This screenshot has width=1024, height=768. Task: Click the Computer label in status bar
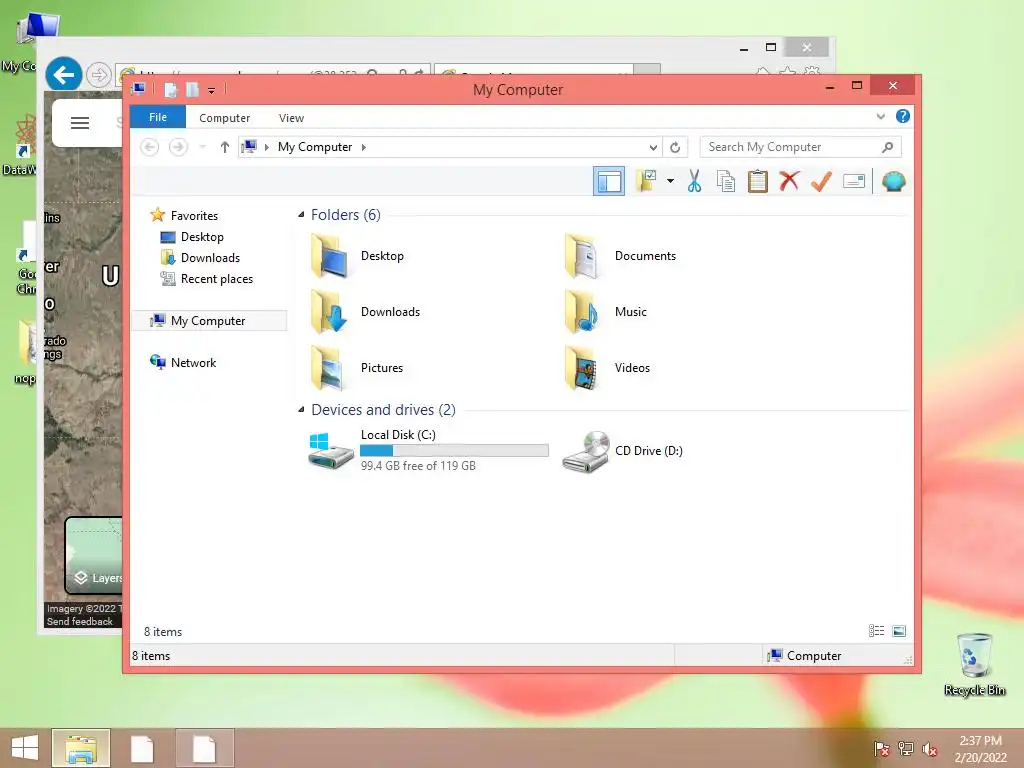pyautogui.click(x=813, y=656)
